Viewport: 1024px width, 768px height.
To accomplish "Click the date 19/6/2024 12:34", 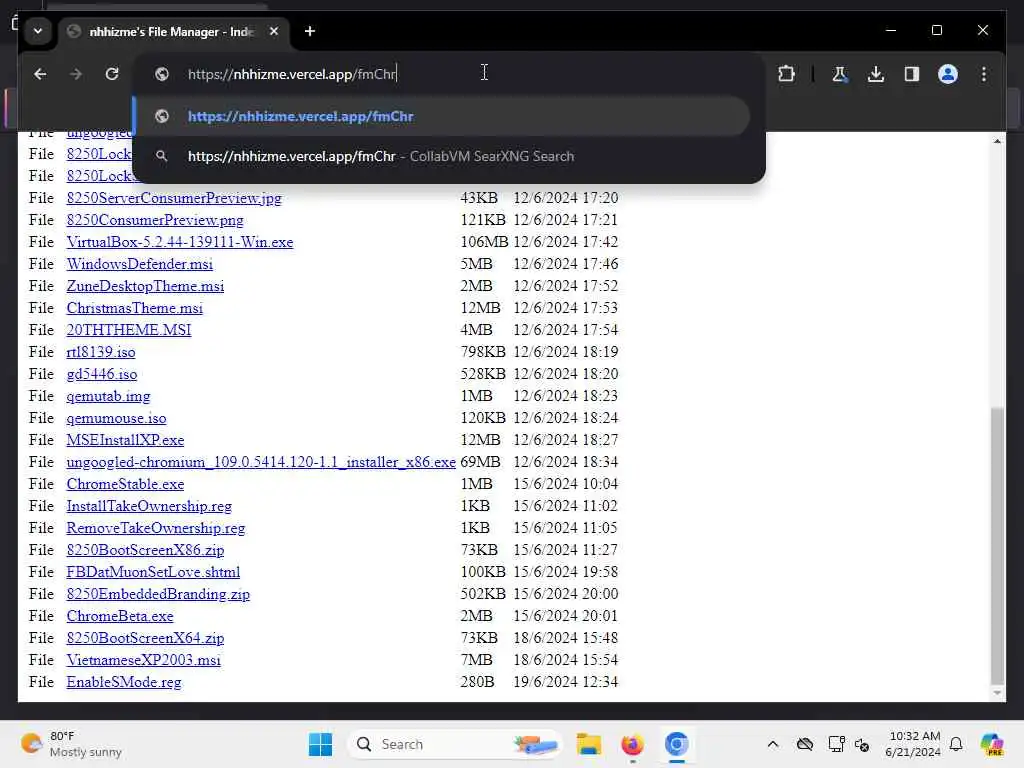I will (566, 682).
